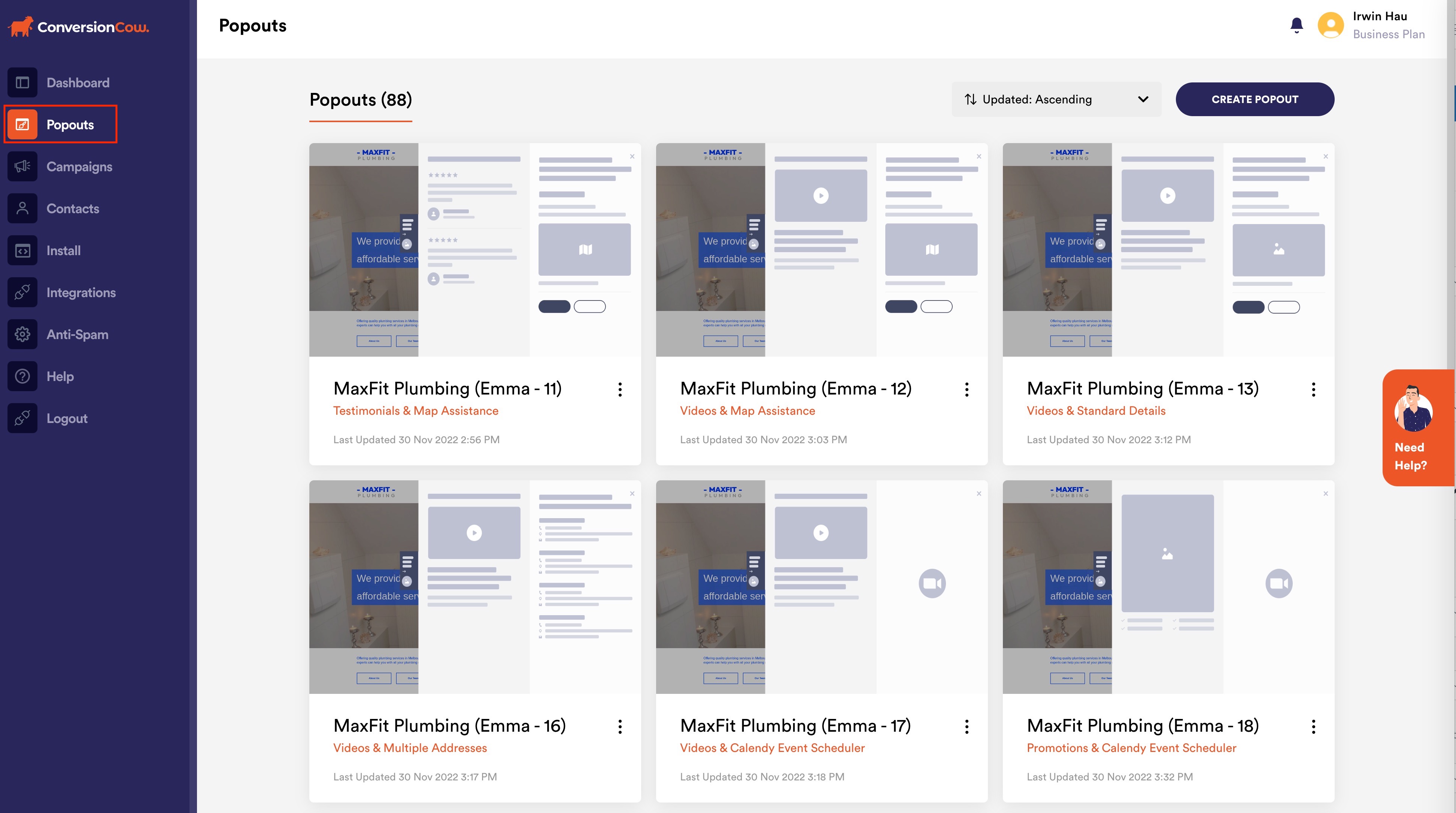1456x813 pixels.
Task: Open the Need Help? widget
Action: (x=1418, y=428)
